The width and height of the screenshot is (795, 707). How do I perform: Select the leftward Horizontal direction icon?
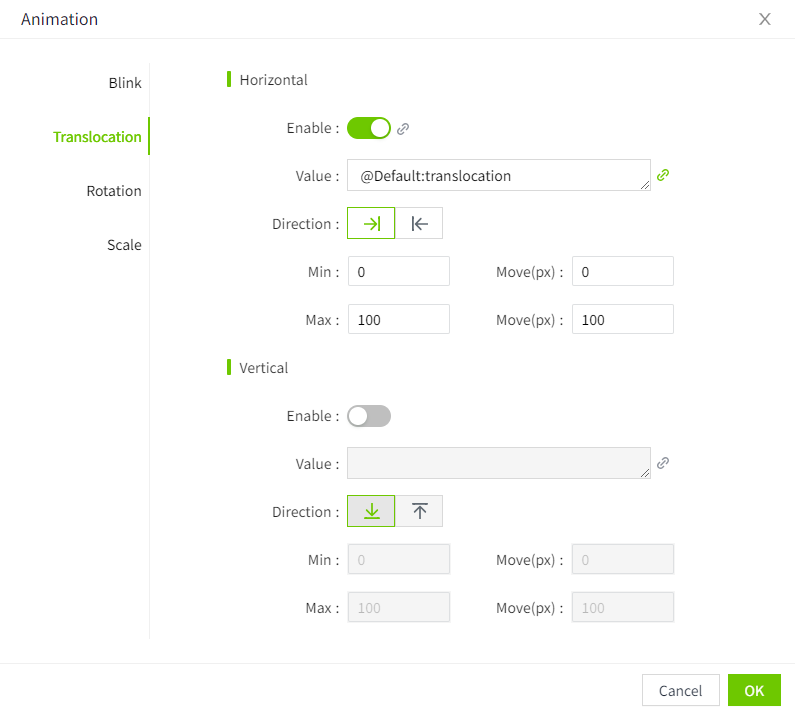click(419, 224)
